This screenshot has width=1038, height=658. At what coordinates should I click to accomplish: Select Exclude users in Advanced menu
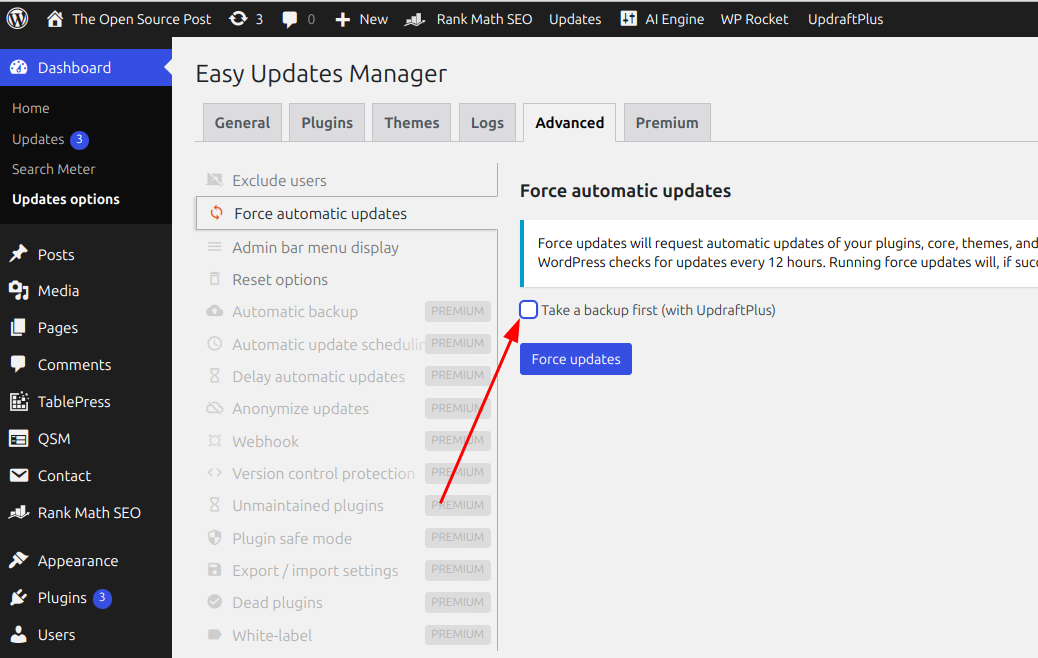point(279,181)
